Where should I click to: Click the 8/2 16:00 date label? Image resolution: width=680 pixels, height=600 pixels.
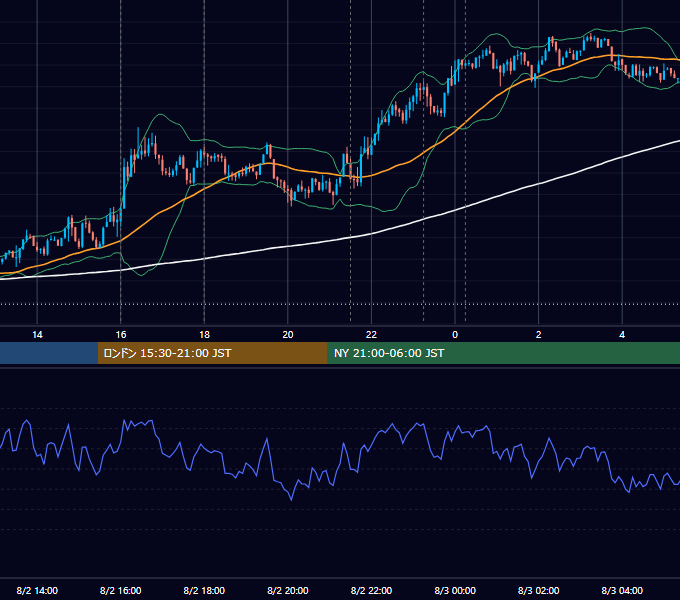point(121,591)
